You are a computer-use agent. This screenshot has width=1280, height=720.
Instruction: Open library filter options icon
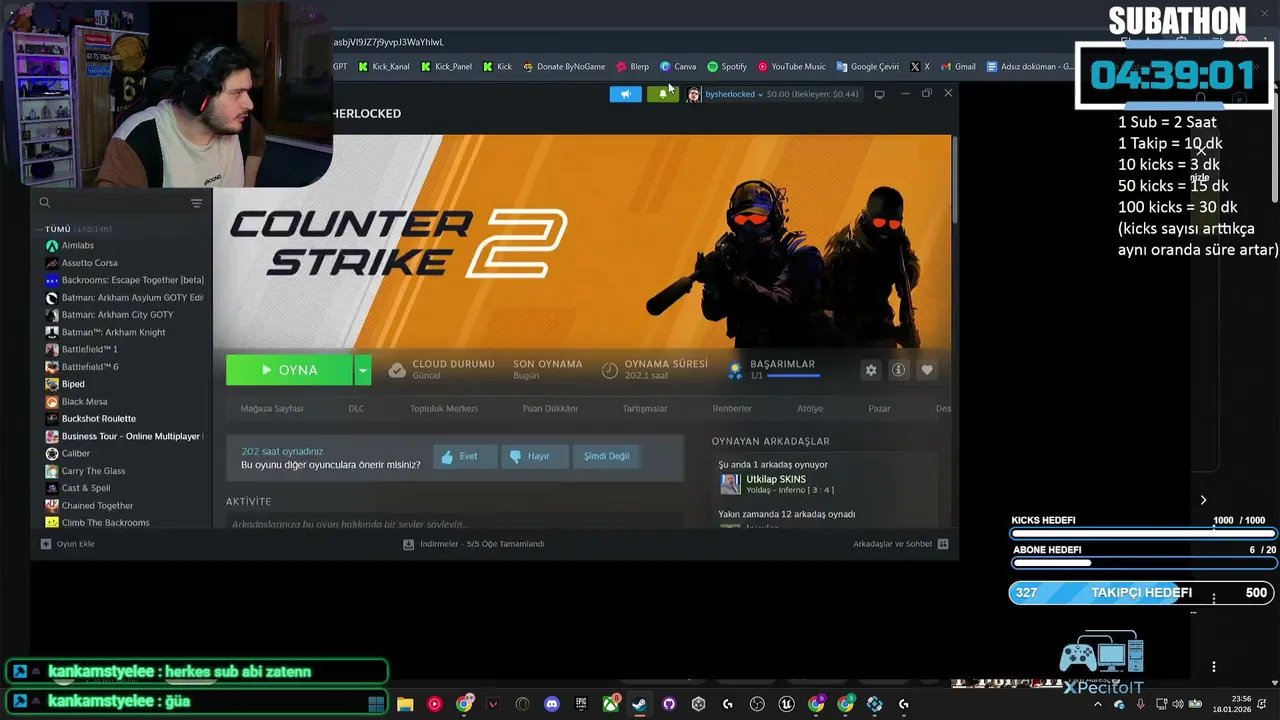196,203
